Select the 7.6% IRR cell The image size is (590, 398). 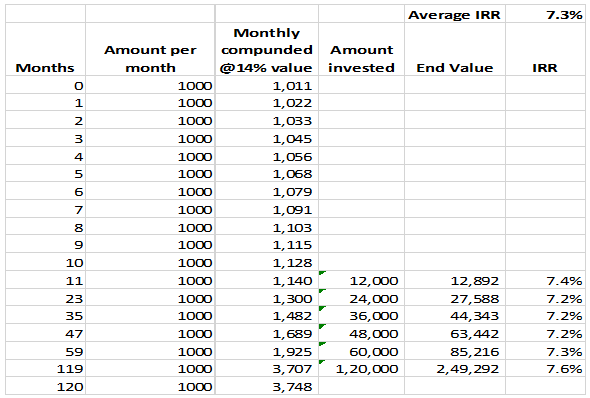[545, 368]
